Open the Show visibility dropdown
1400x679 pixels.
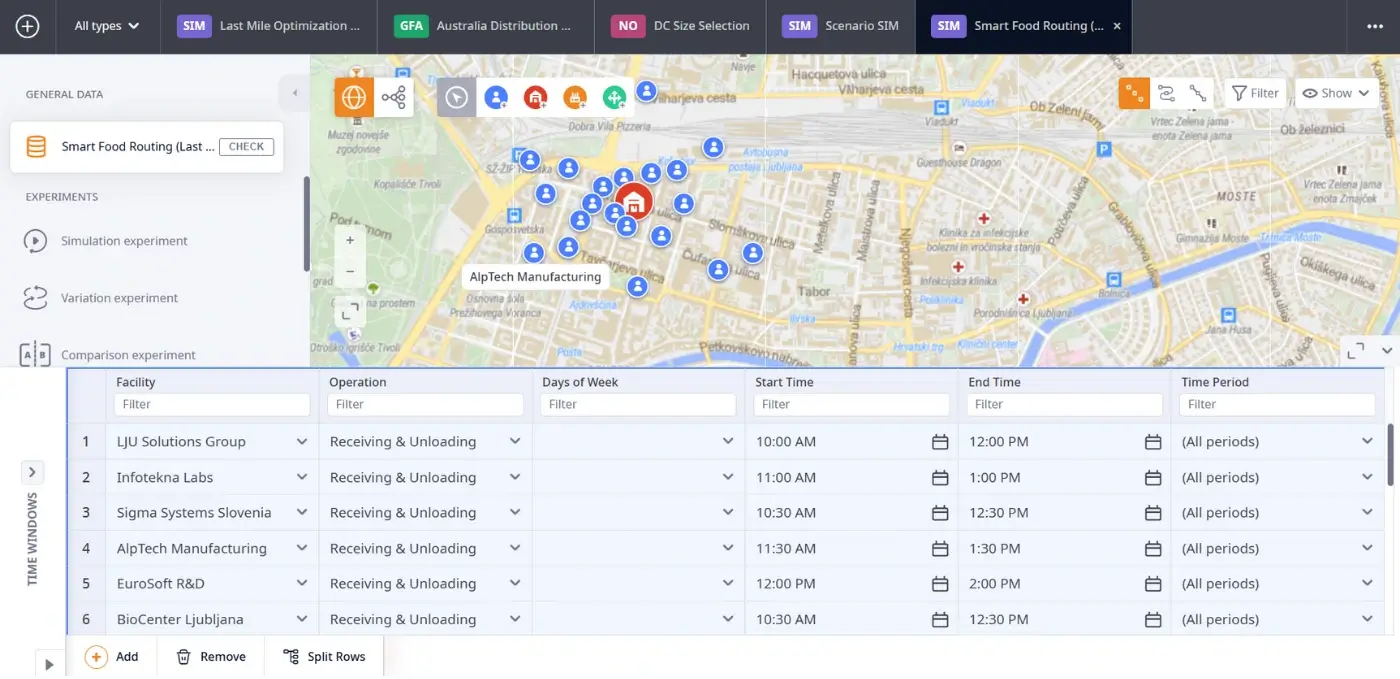[x=1336, y=93]
